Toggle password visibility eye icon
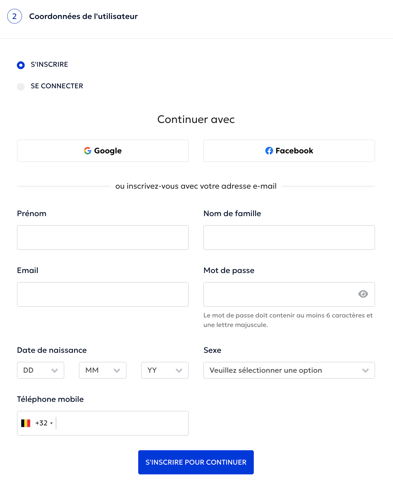393x495 pixels. (x=363, y=294)
